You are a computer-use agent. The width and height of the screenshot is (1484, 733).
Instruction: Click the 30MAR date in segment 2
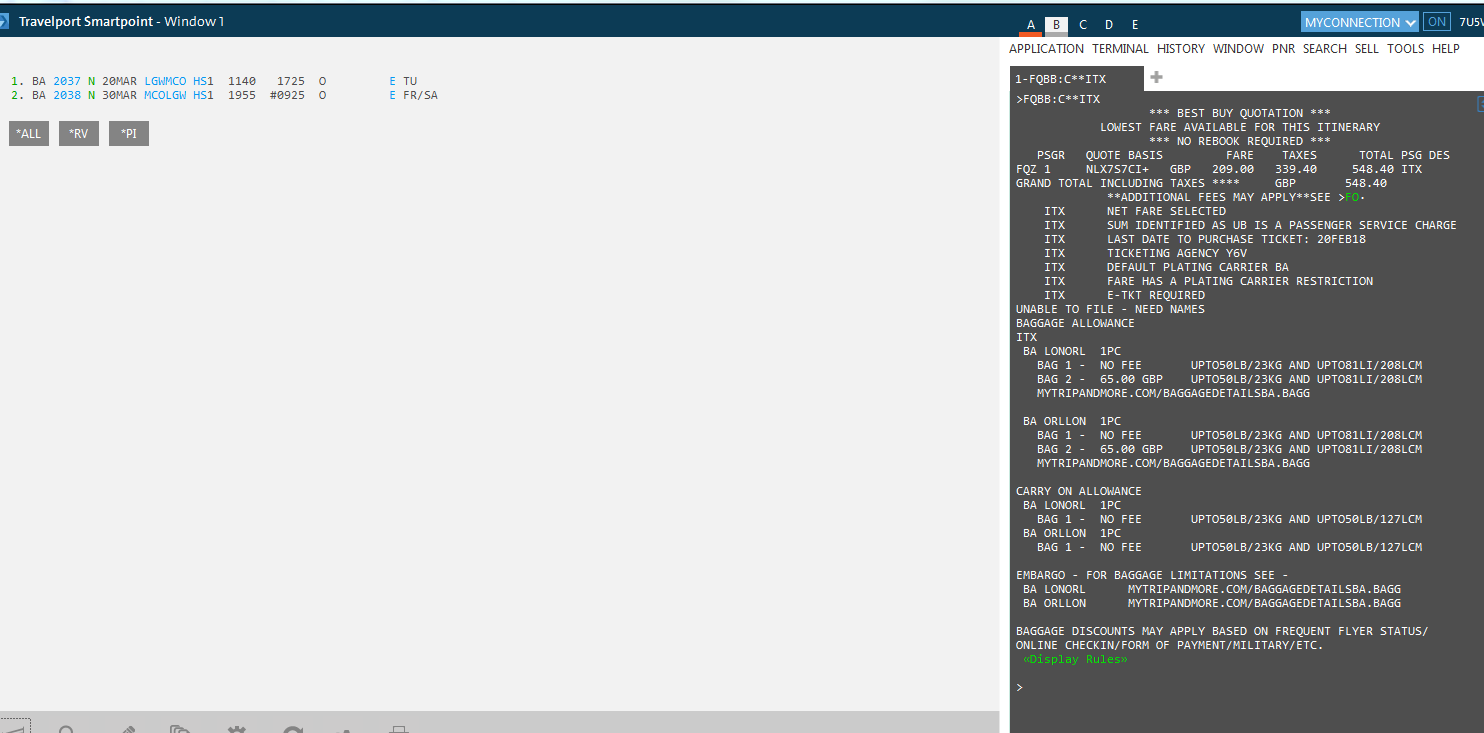[119, 95]
